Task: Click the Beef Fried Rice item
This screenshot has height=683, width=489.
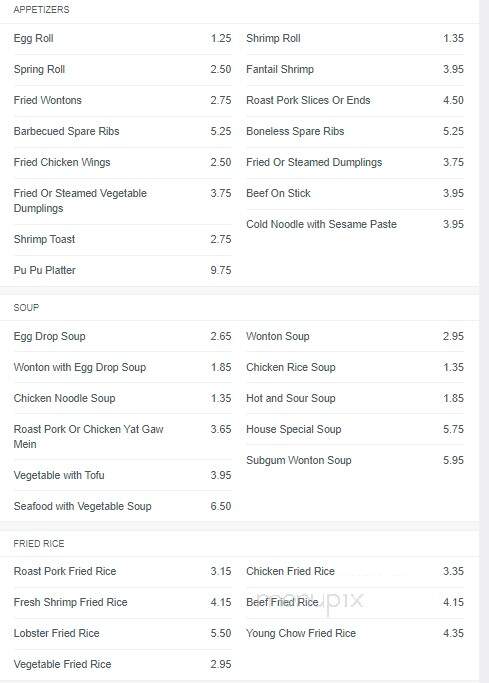Action: [355, 602]
